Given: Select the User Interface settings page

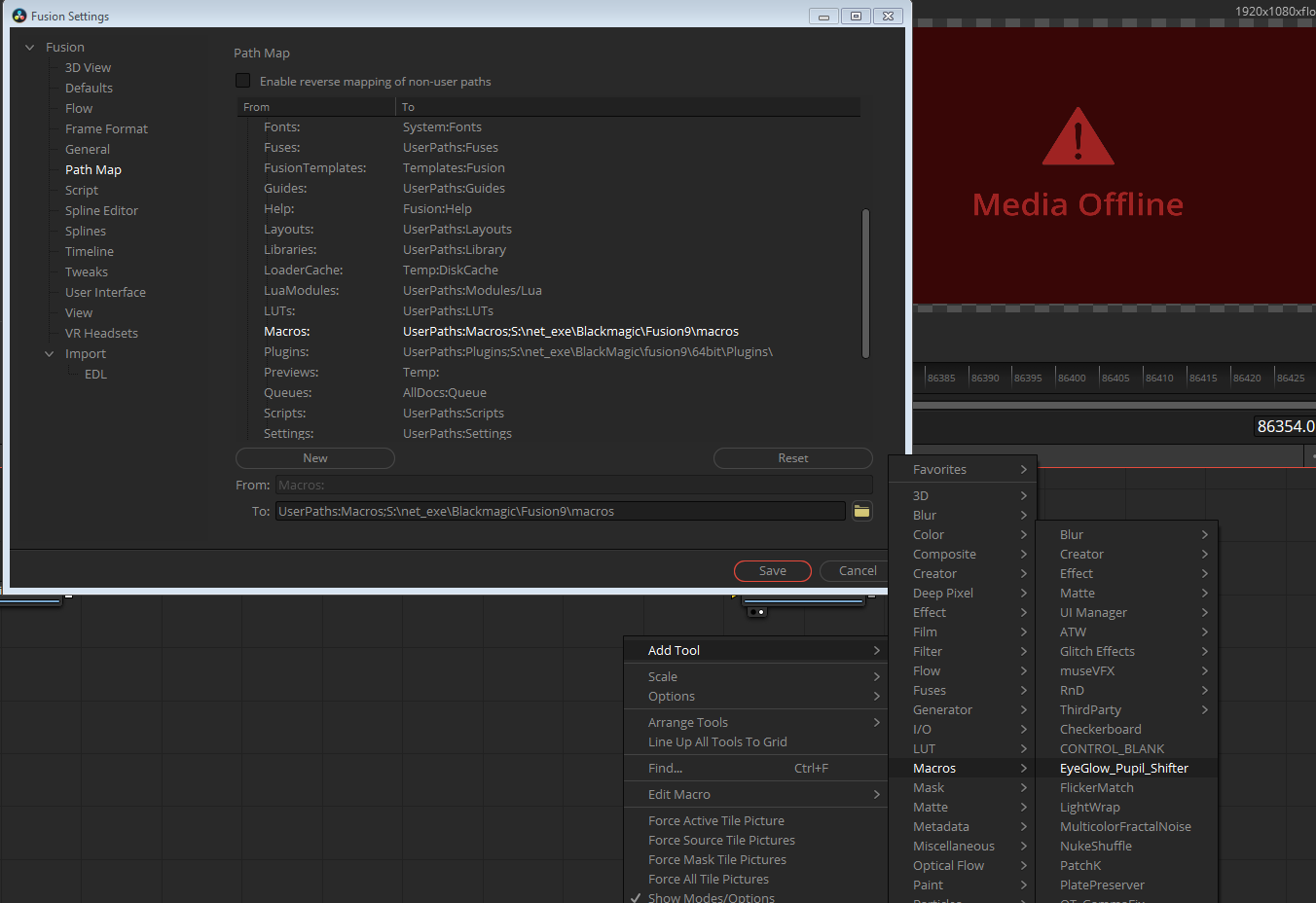Looking at the screenshot, I should click(105, 292).
